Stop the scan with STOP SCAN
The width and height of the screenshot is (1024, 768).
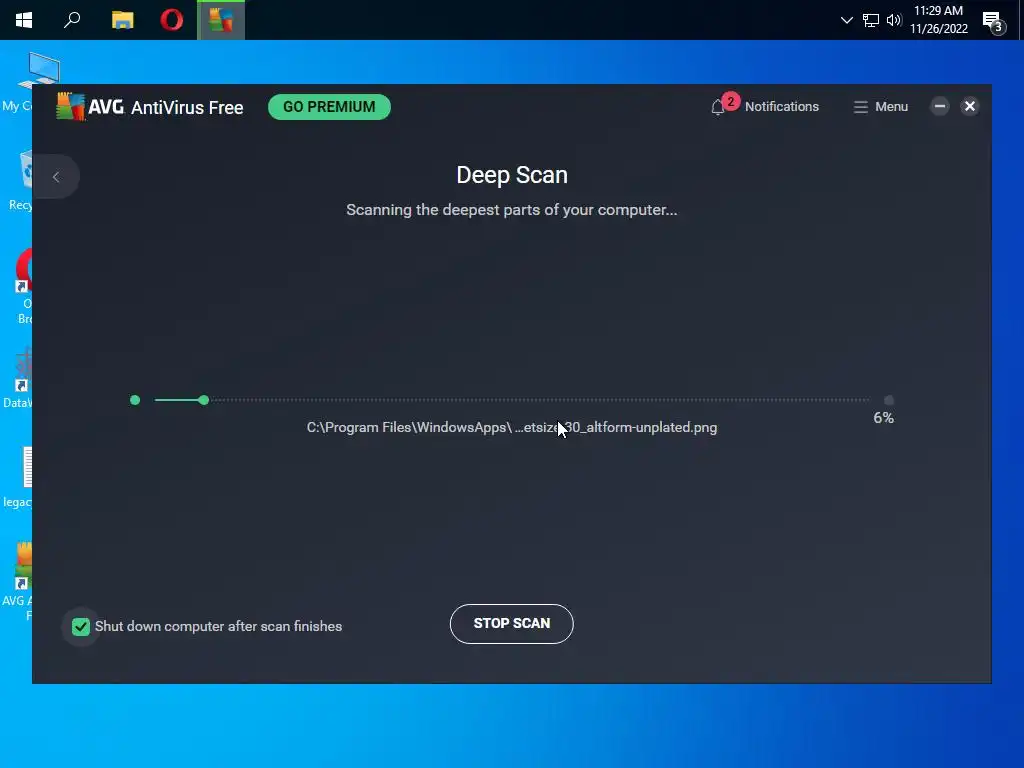pyautogui.click(x=511, y=624)
